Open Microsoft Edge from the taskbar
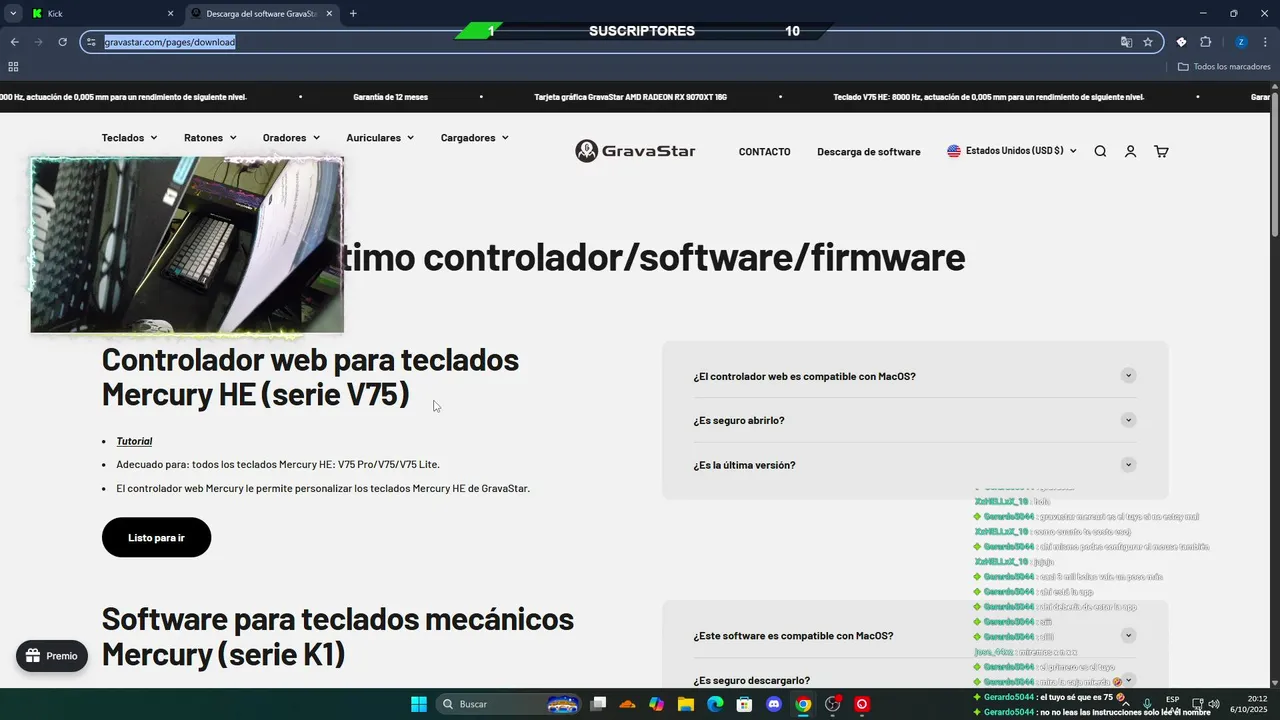The image size is (1280, 720). pyautogui.click(x=715, y=704)
